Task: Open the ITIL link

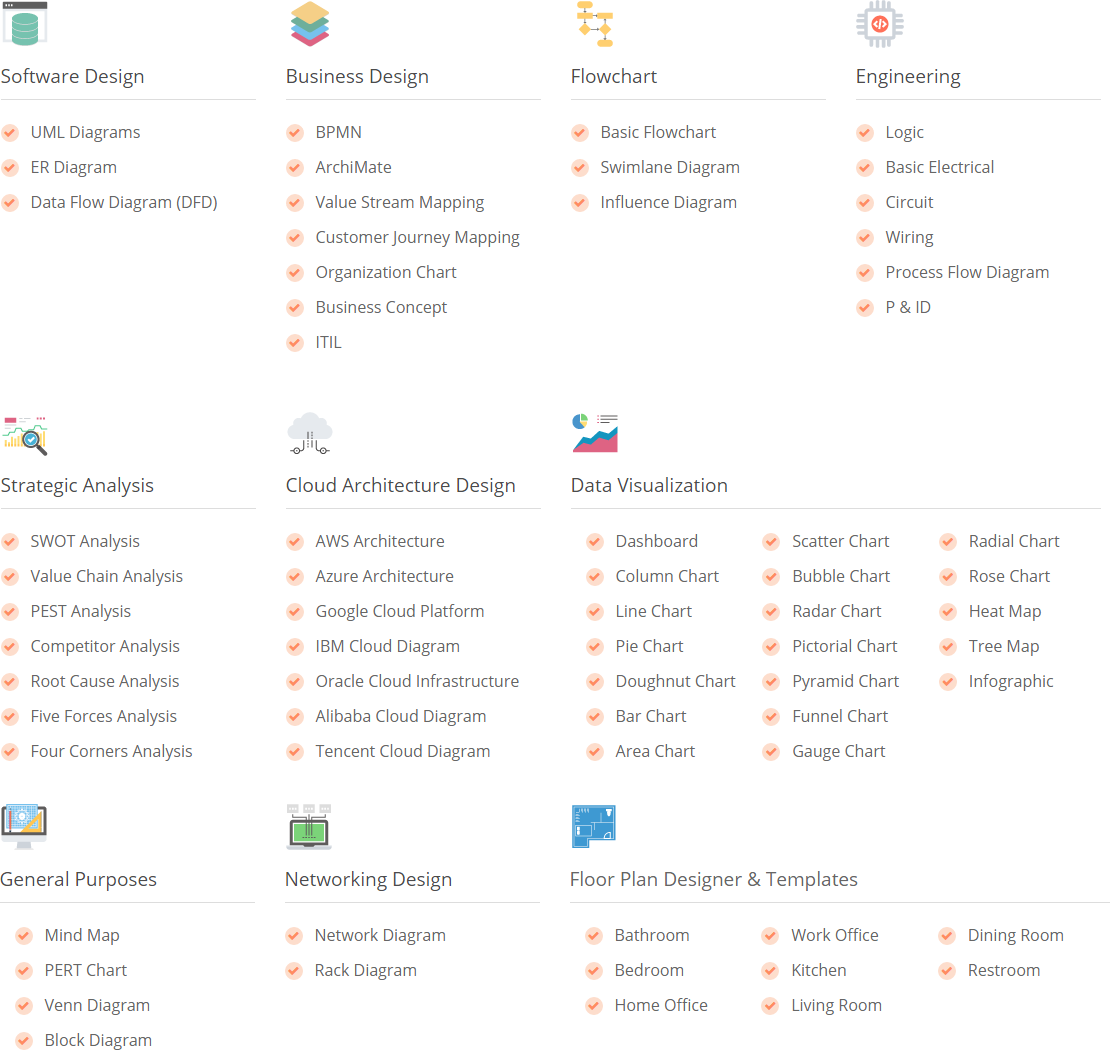Action: (328, 343)
